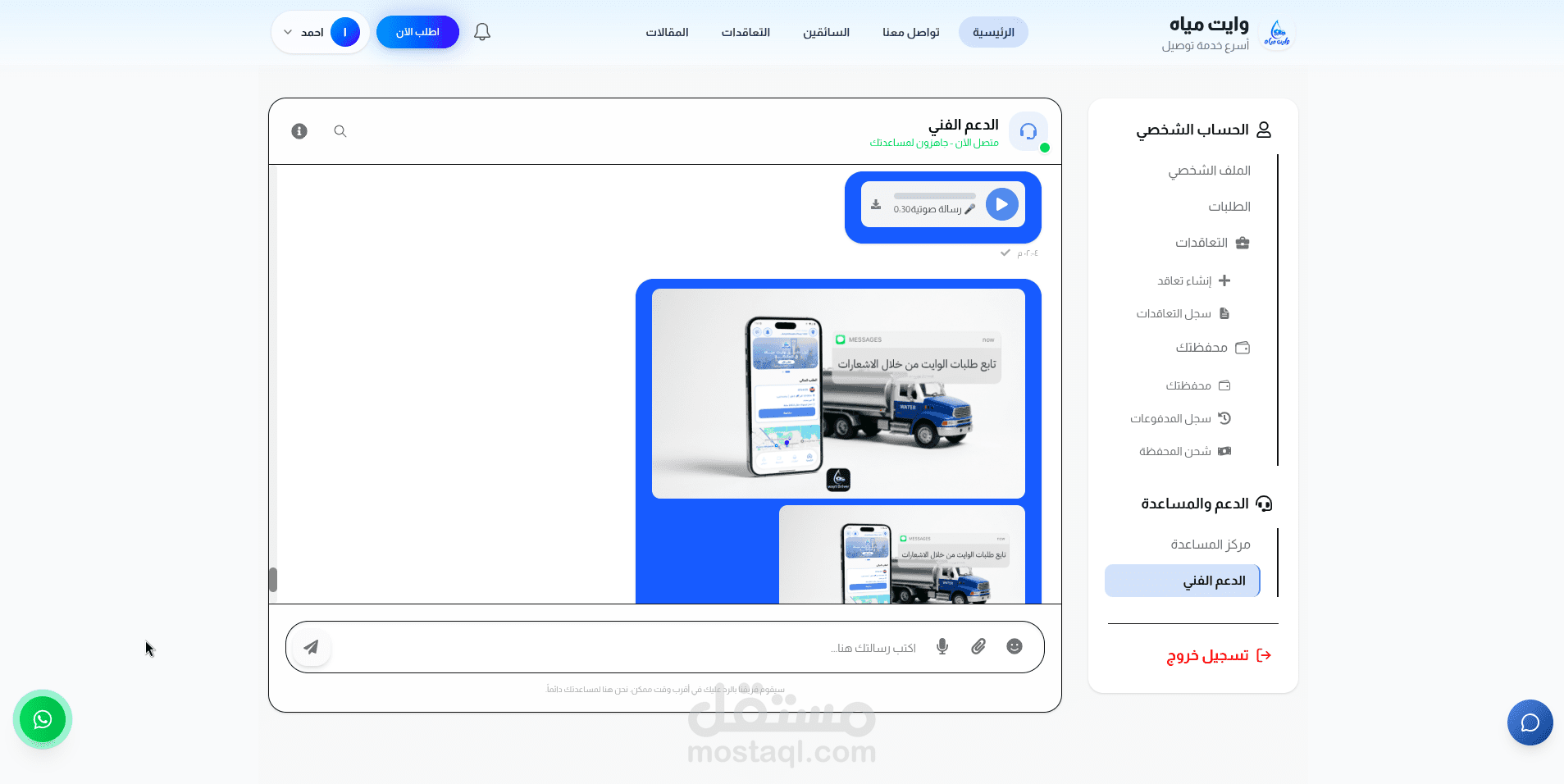This screenshot has width=1564, height=784.
Task: Attach a file with paperclip icon
Action: 978,646
